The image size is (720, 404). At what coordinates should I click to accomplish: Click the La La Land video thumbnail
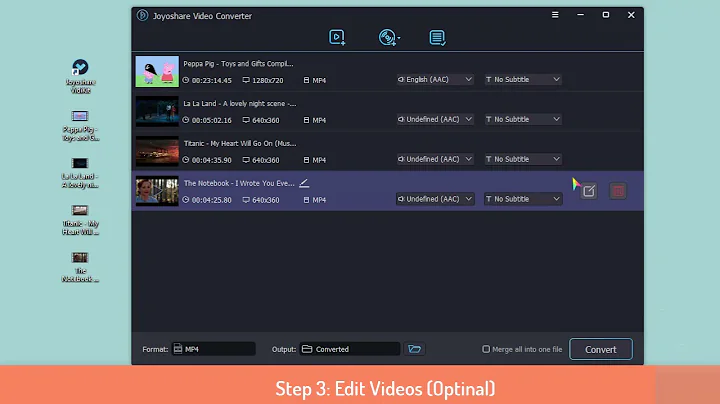click(157, 111)
